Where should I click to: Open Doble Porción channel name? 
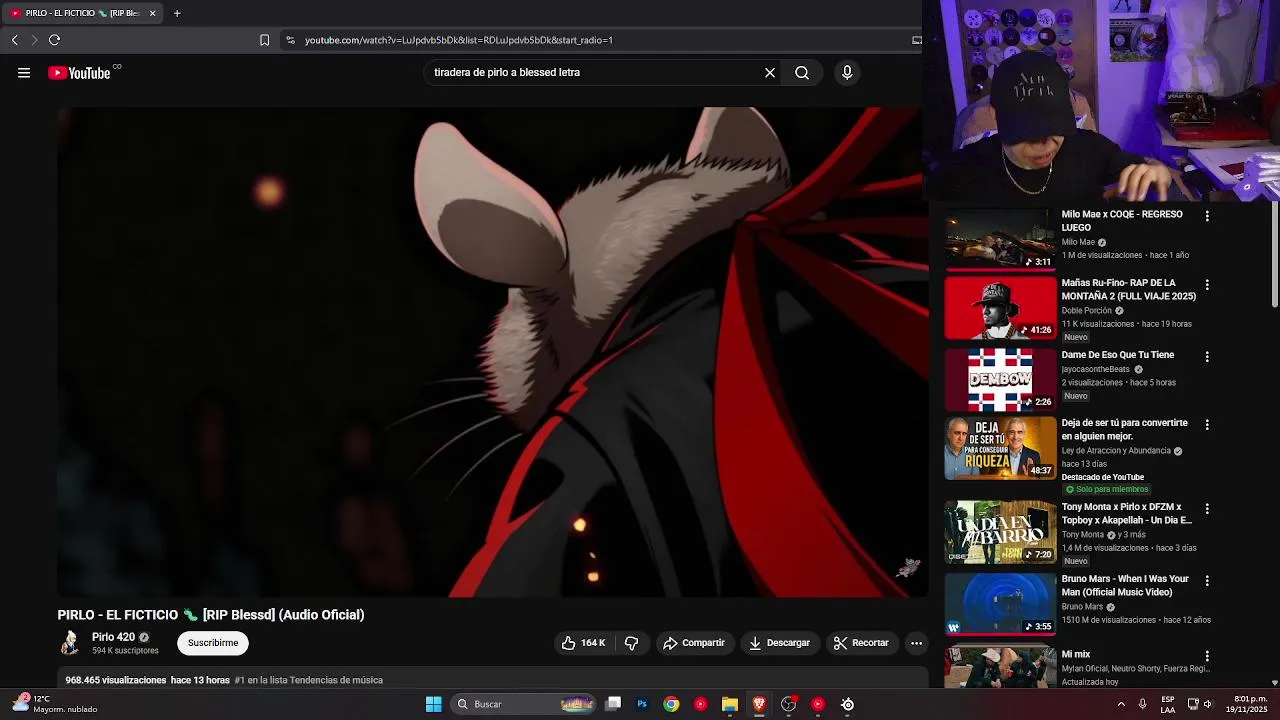pyautogui.click(x=1086, y=310)
